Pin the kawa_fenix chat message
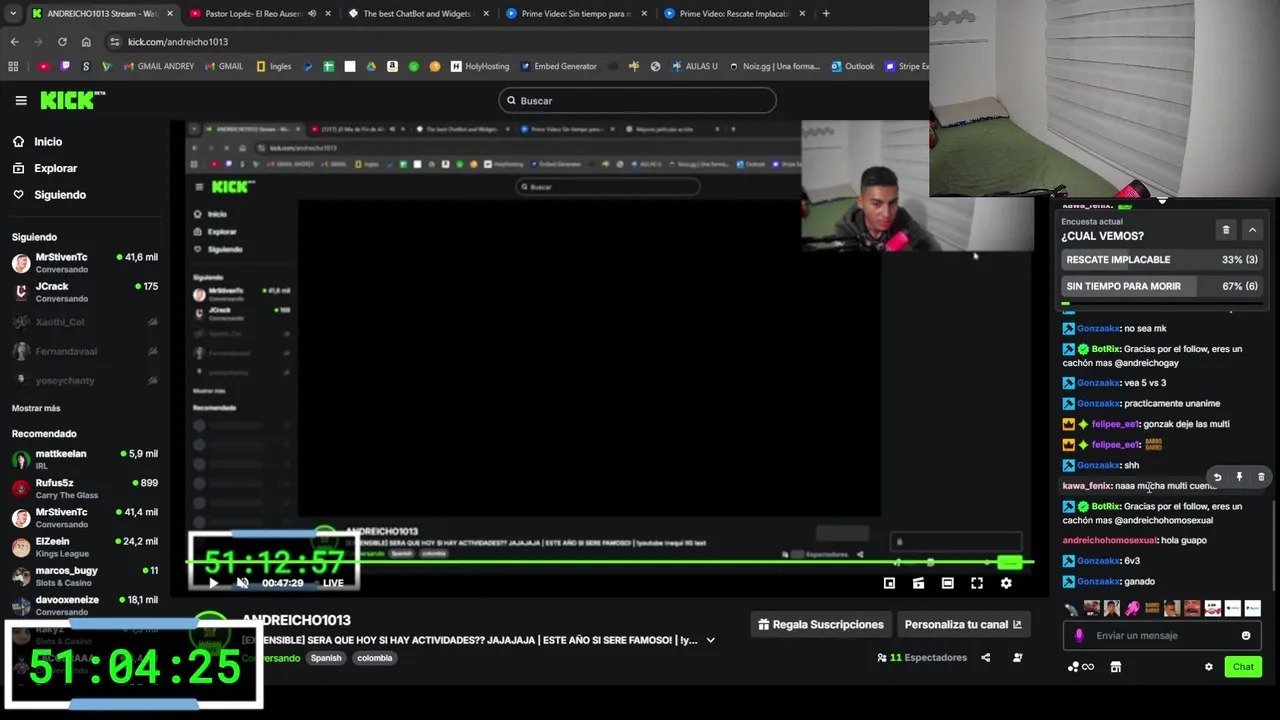 (1239, 477)
